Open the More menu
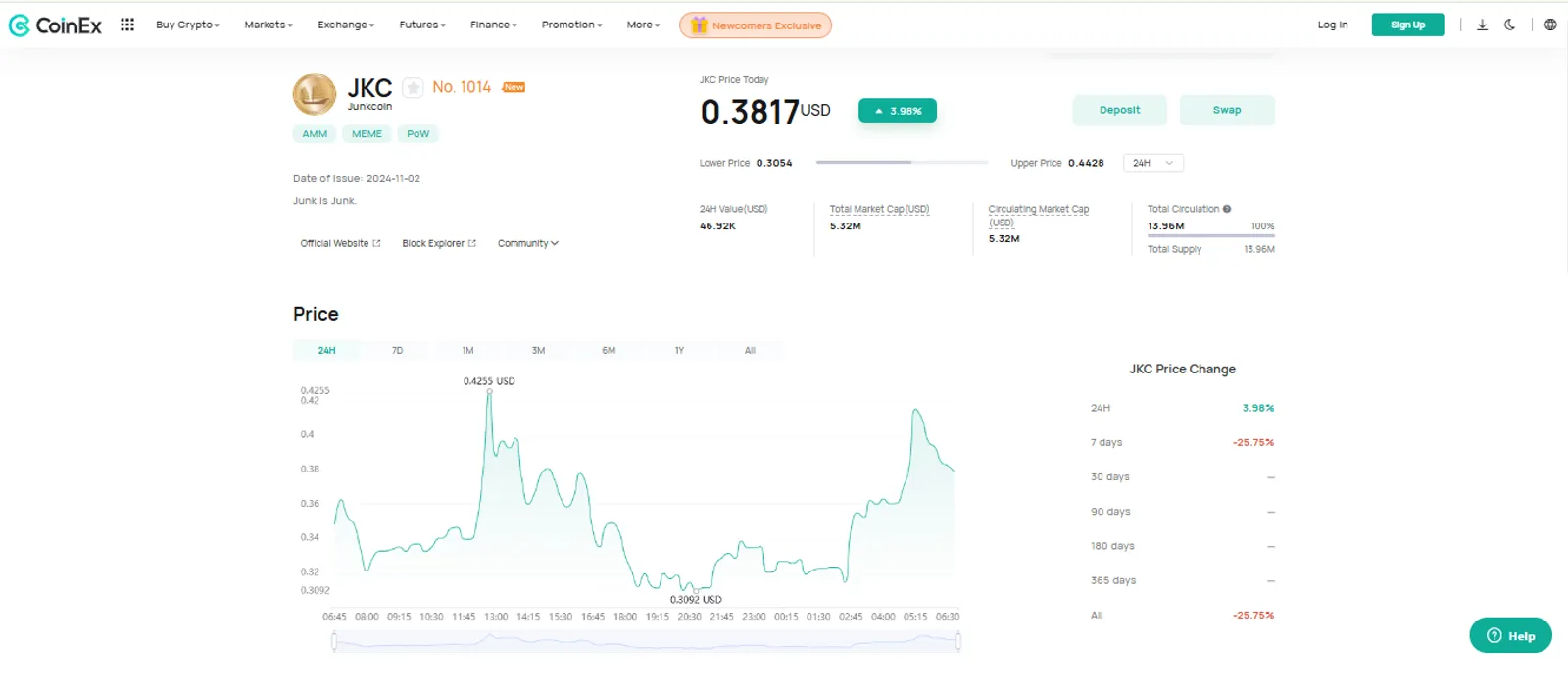Image resolution: width=1568 pixels, height=695 pixels. point(644,25)
